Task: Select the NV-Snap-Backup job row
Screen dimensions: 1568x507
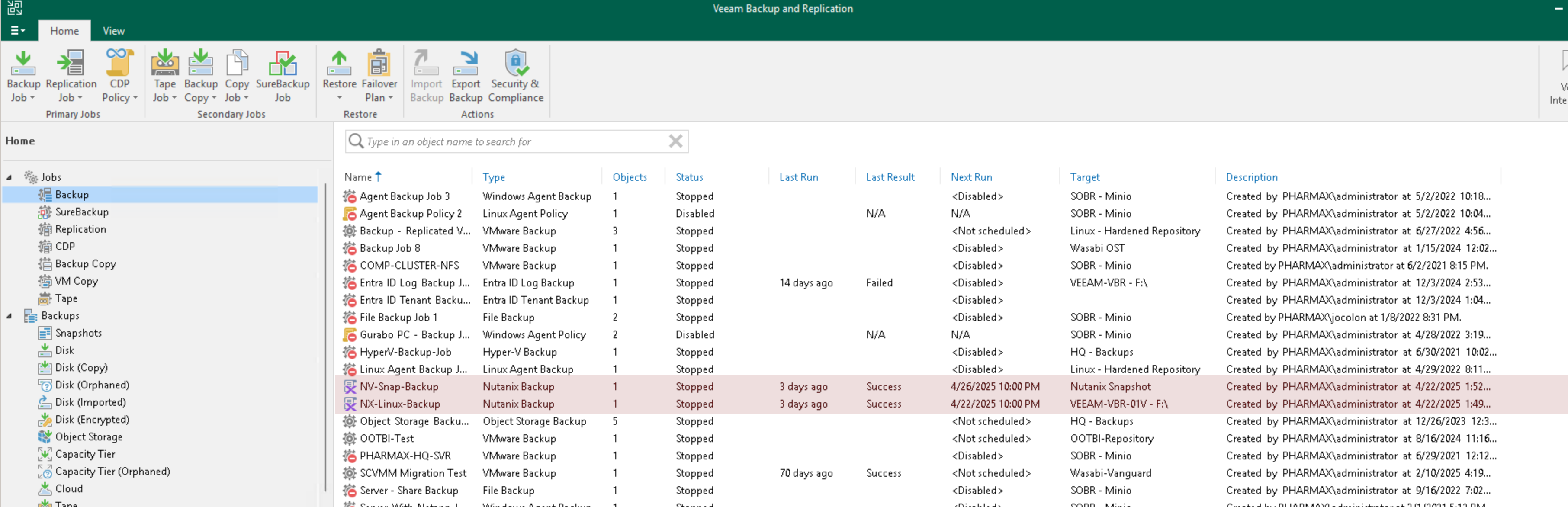Action: coord(398,386)
